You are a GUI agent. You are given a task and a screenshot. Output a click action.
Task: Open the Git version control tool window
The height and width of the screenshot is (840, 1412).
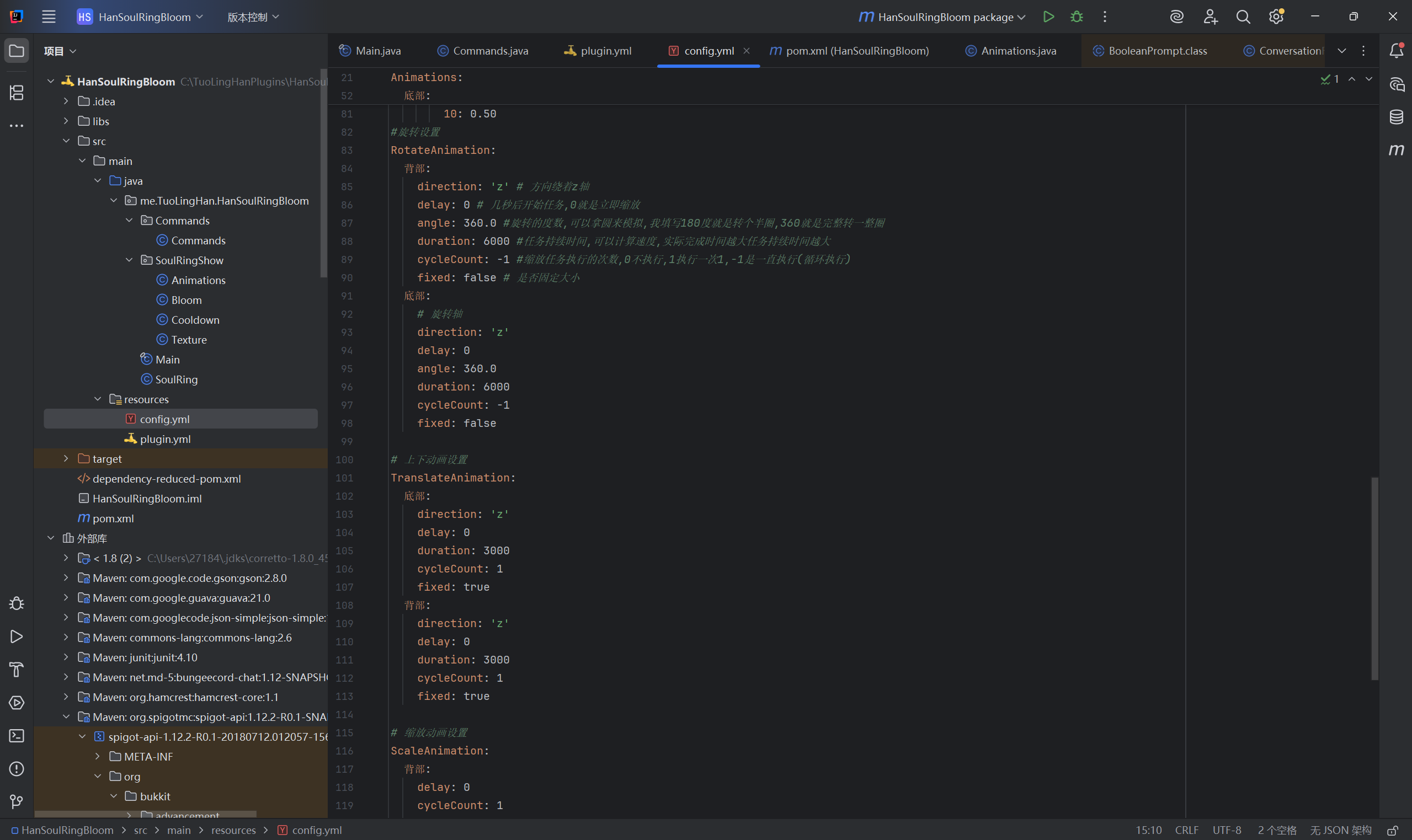click(17, 801)
